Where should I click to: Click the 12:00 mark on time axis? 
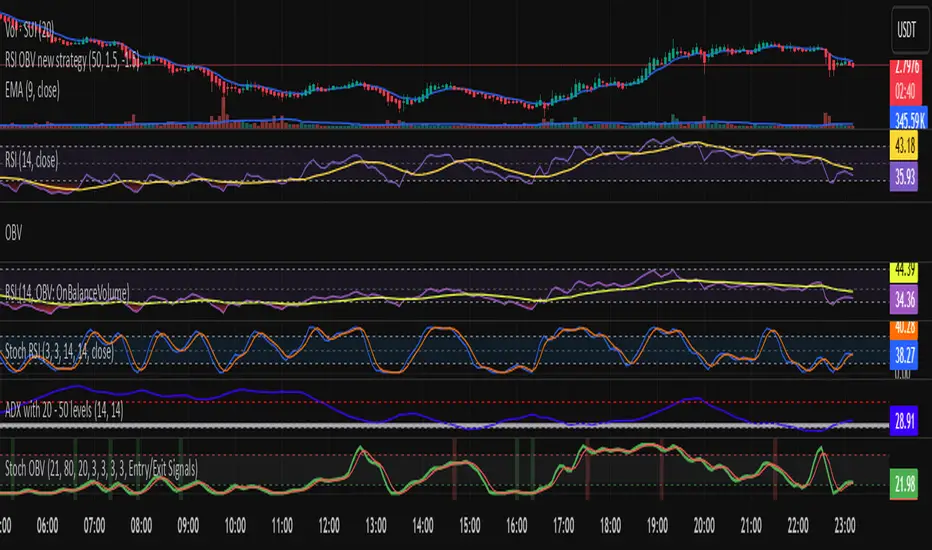pos(330,523)
